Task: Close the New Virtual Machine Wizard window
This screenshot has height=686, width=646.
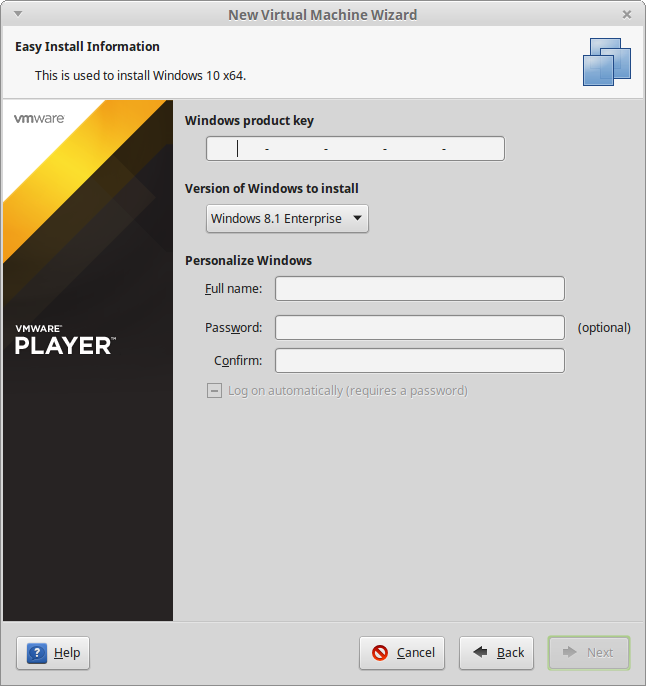Action: [x=627, y=14]
